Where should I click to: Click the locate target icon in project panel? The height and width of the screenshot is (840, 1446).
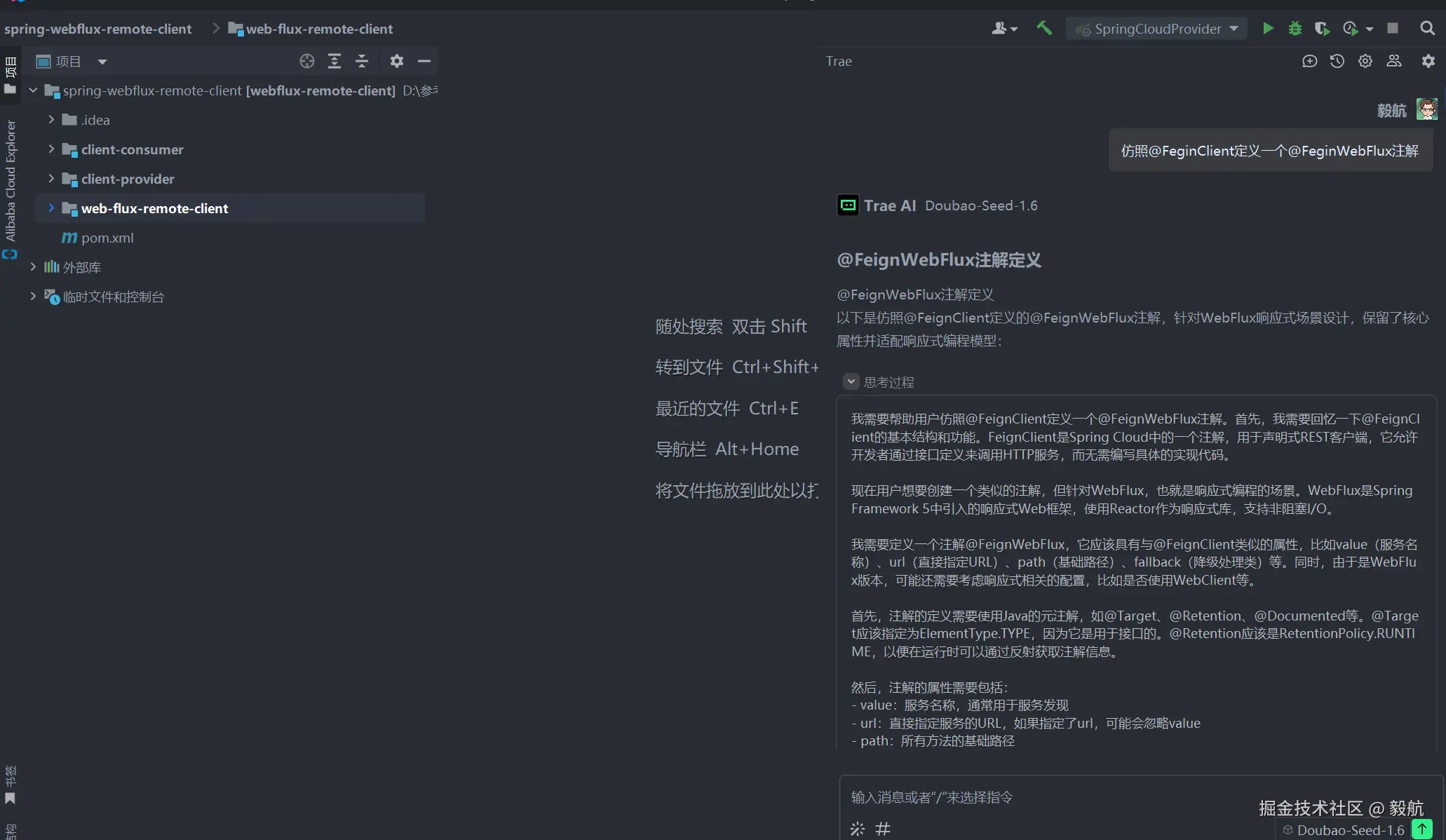[x=306, y=62]
